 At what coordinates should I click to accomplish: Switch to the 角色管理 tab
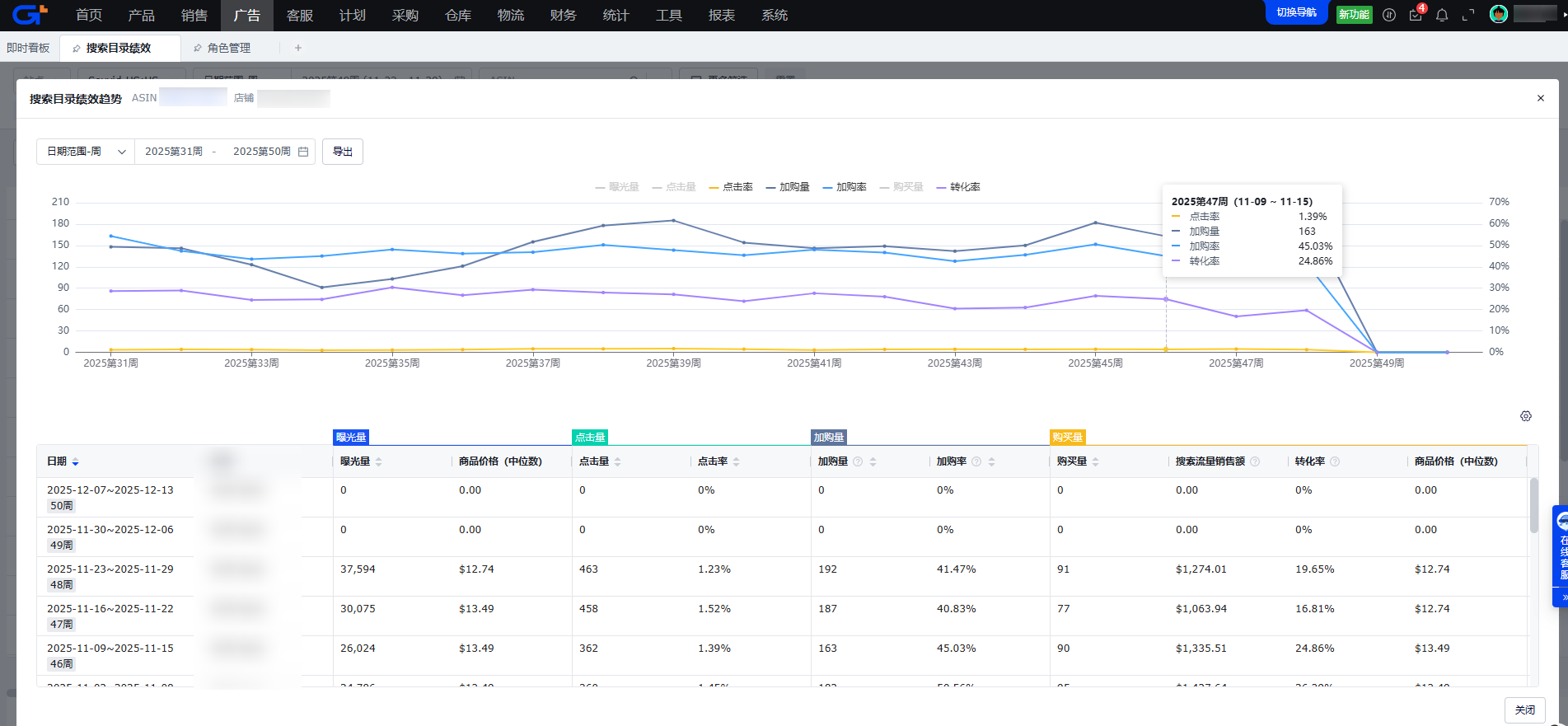pyautogui.click(x=228, y=48)
